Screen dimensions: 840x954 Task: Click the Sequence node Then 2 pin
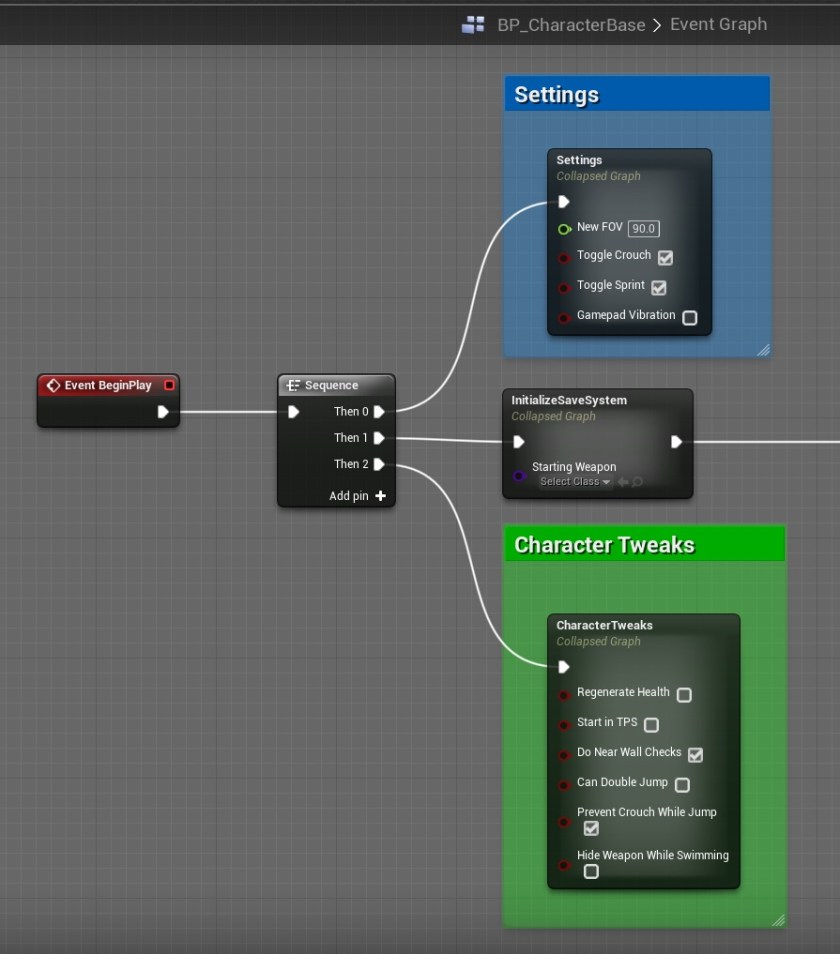pyautogui.click(x=379, y=464)
